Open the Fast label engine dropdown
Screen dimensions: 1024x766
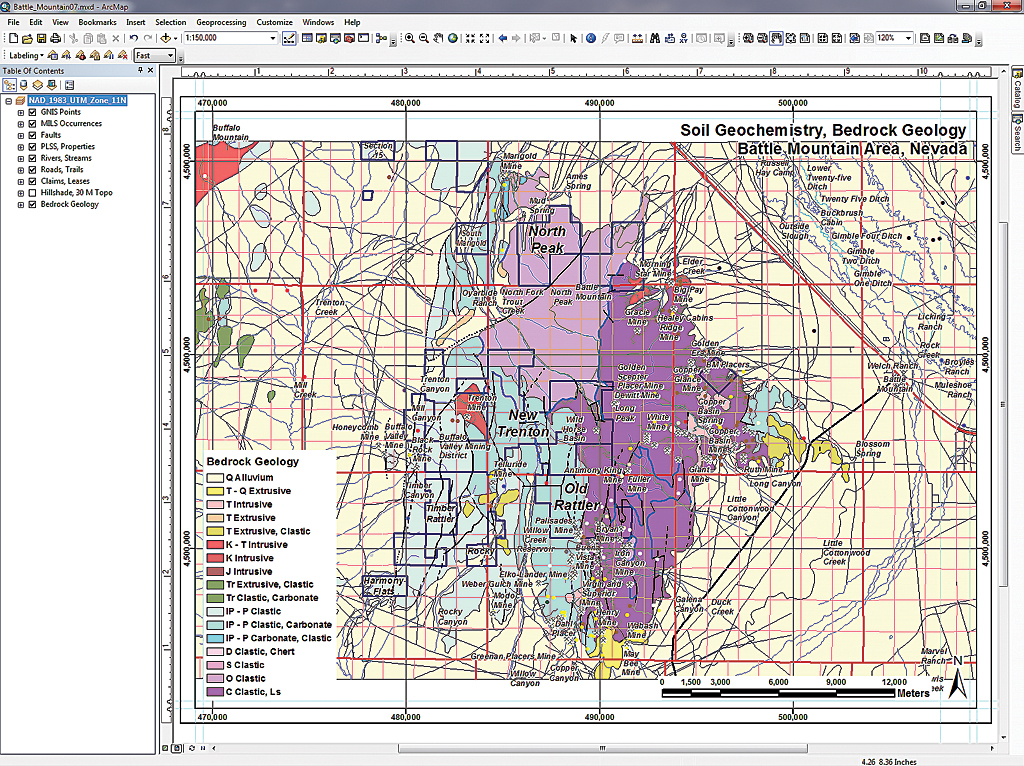point(170,56)
